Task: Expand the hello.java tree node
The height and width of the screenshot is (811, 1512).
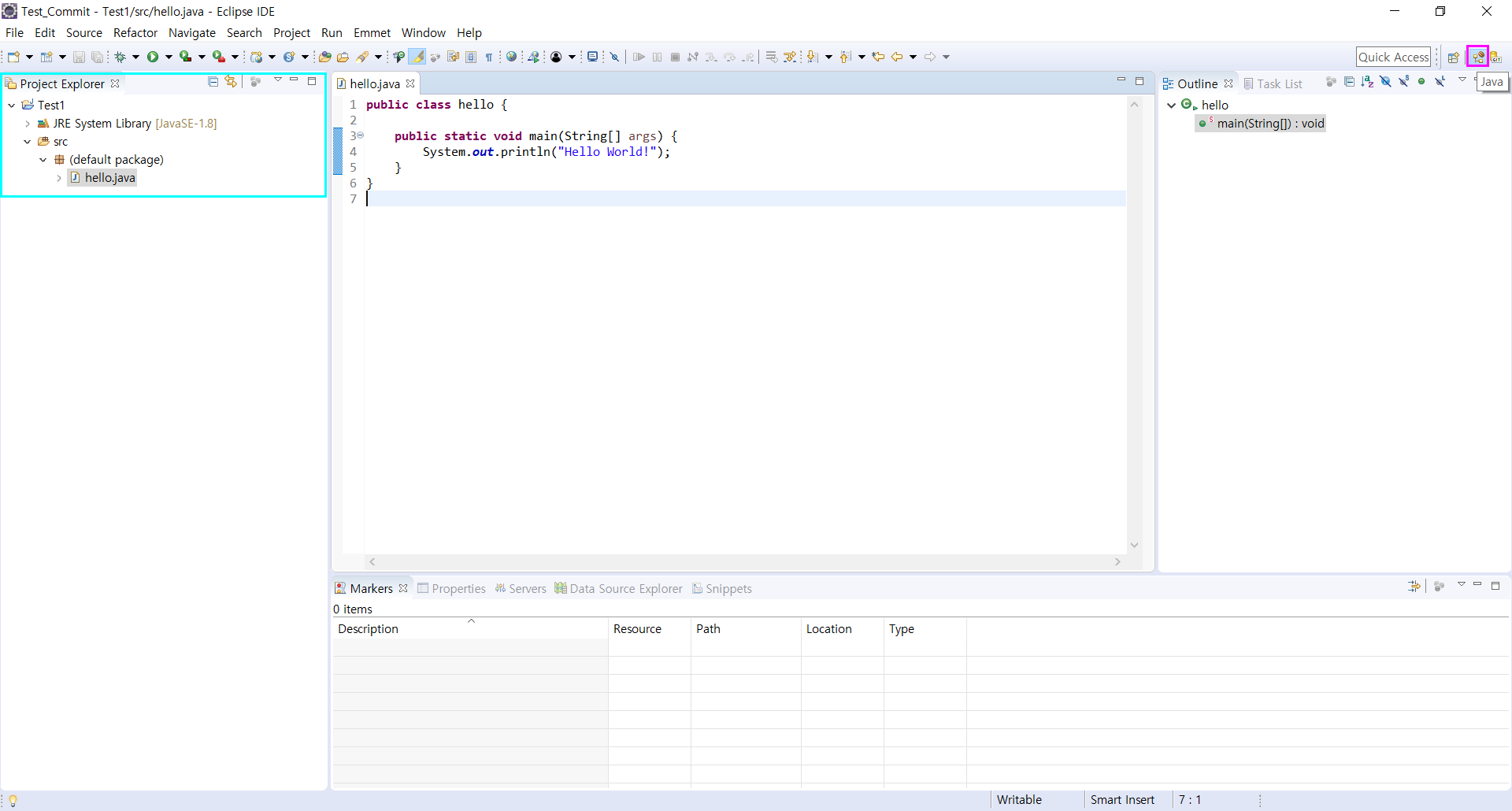Action: (x=59, y=178)
